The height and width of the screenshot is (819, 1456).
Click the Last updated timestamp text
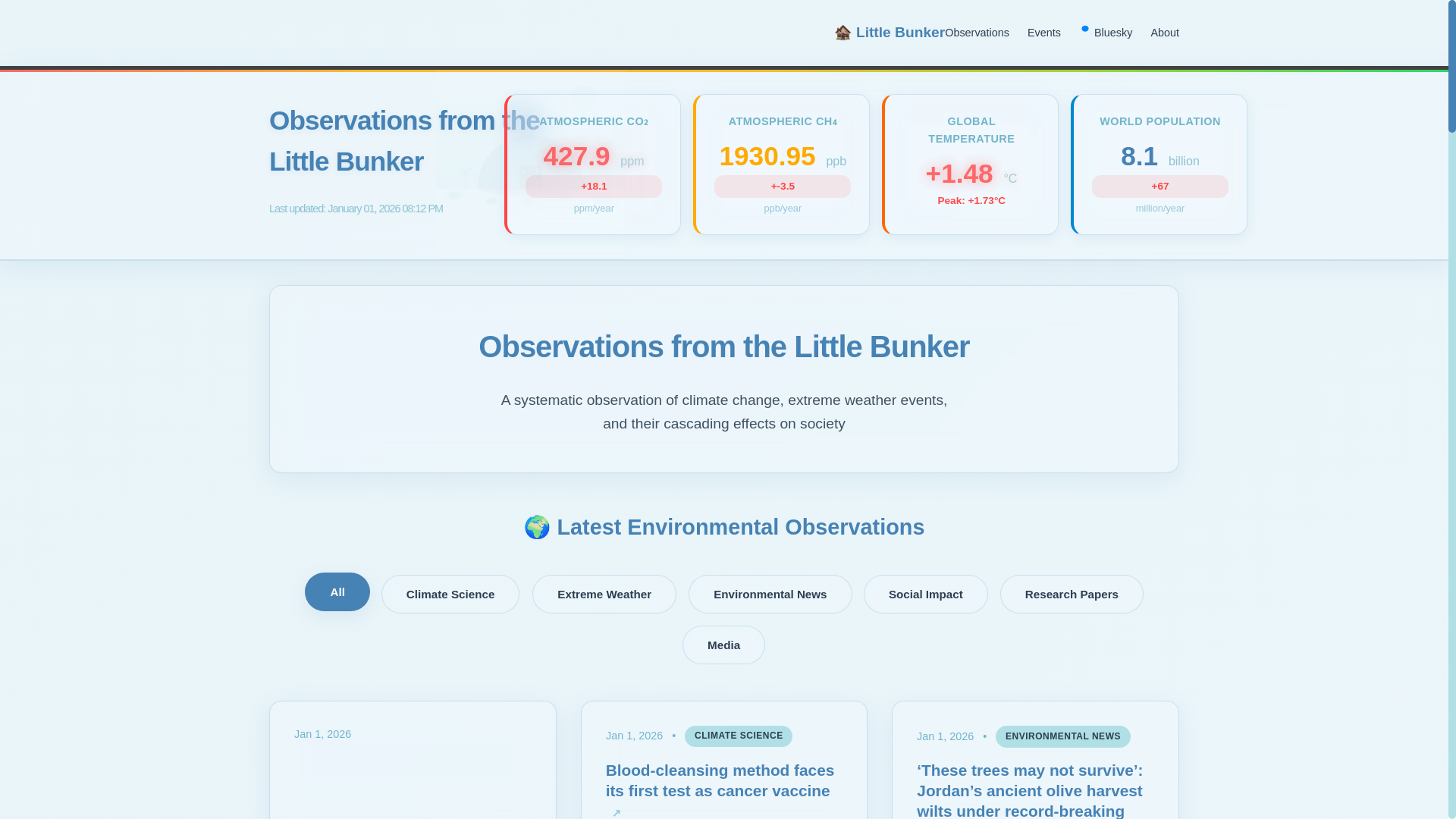[356, 209]
